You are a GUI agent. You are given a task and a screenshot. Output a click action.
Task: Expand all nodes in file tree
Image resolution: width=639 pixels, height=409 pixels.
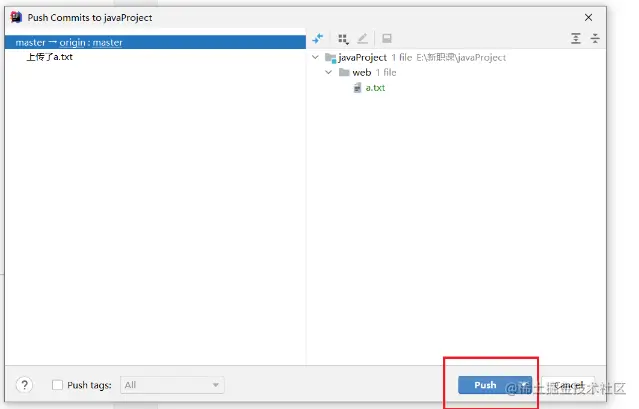tap(576, 38)
